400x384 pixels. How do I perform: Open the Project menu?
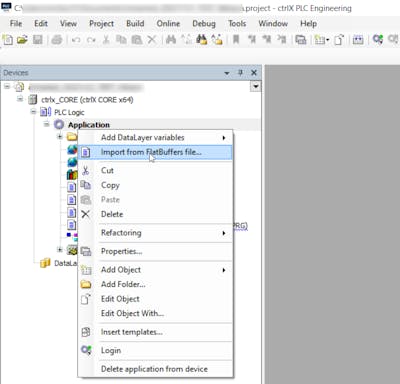101,24
